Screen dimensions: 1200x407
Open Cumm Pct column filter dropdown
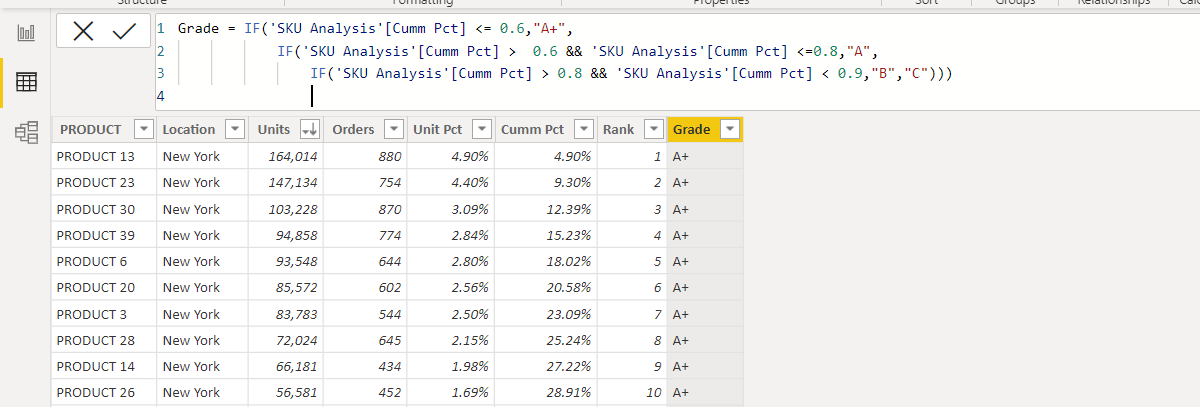[x=582, y=129]
